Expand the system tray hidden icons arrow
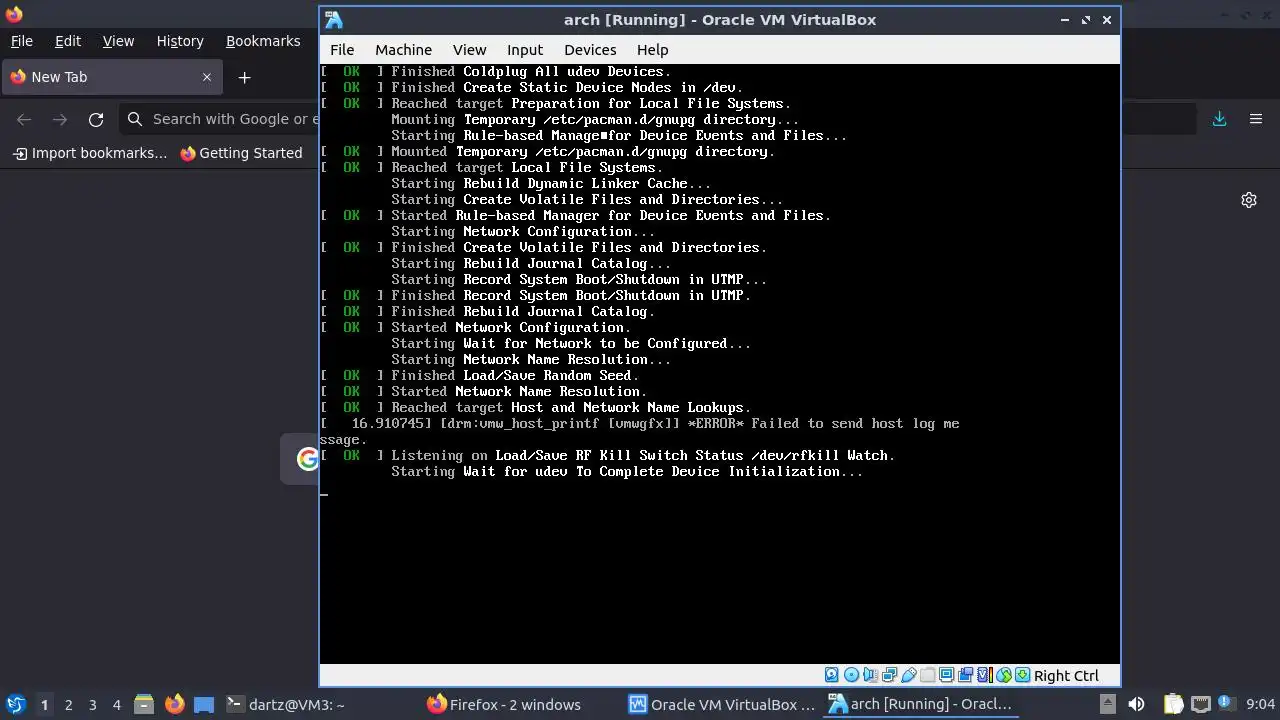This screenshot has width=1280, height=720. tap(1107, 704)
